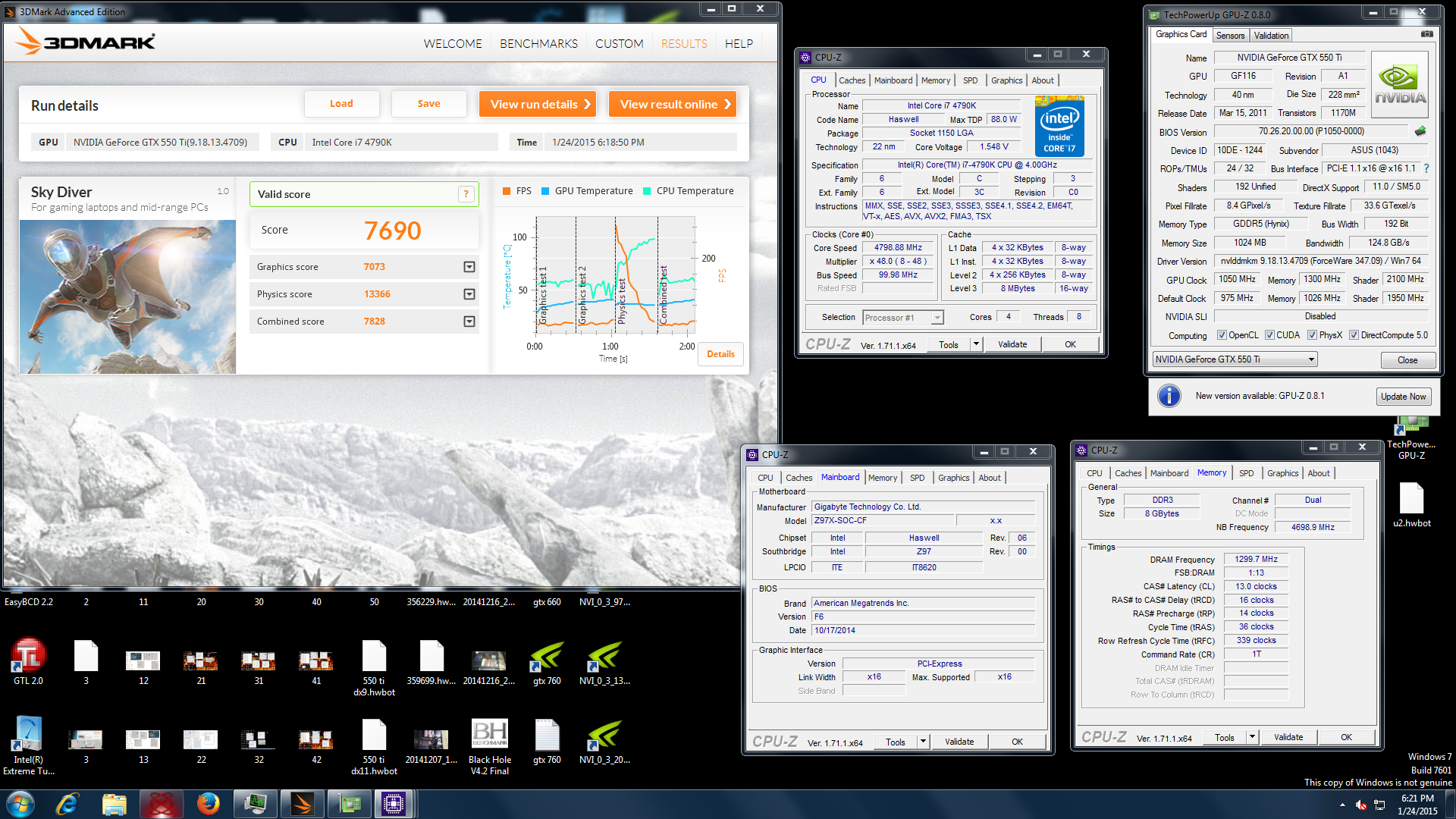Open the Caches tab in the CPU tab window
This screenshot has height=819, width=1456.
click(x=852, y=80)
